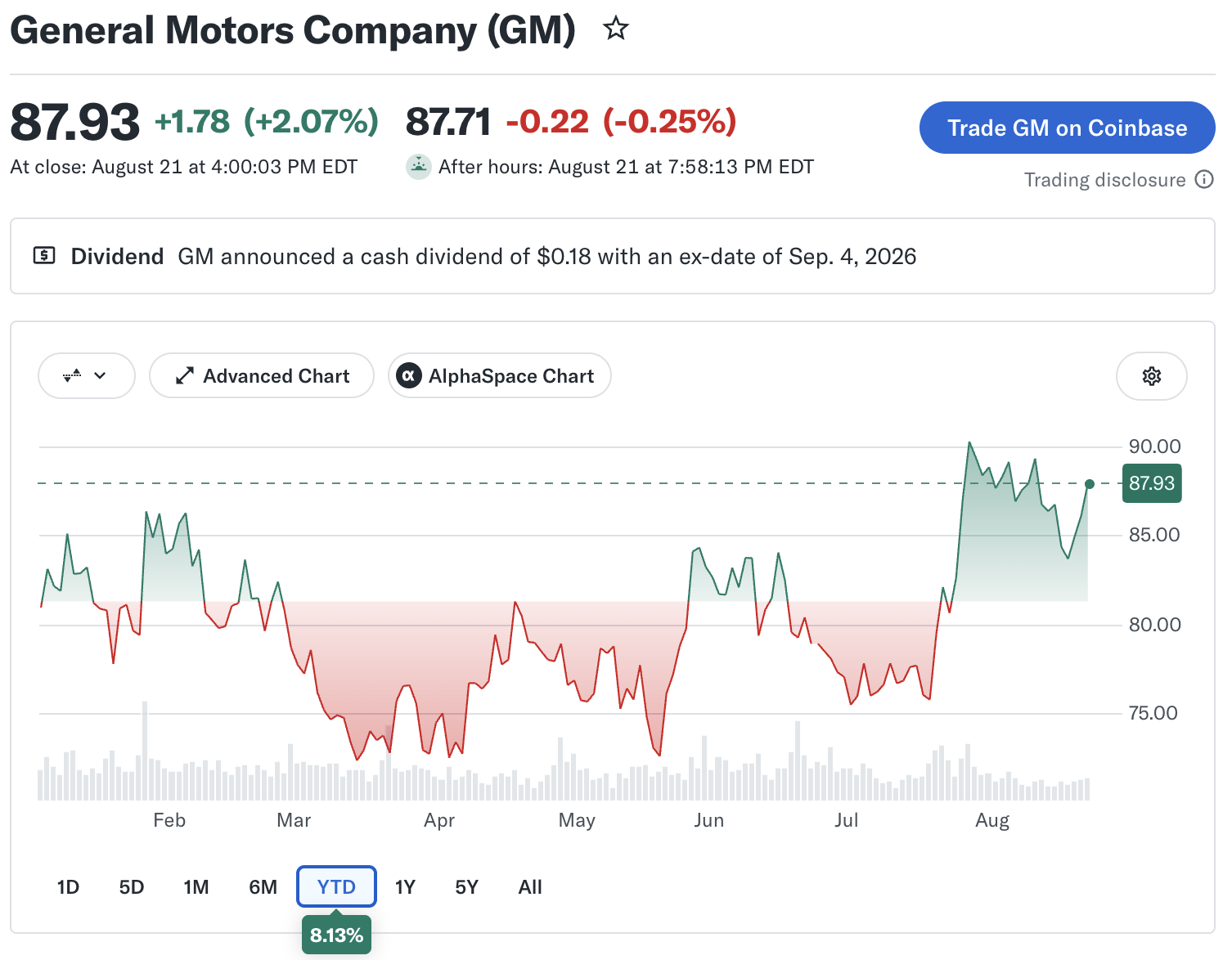This screenshot has height=960, width=1232.
Task: Open the AlphaSpace Chart
Action: [x=500, y=376]
